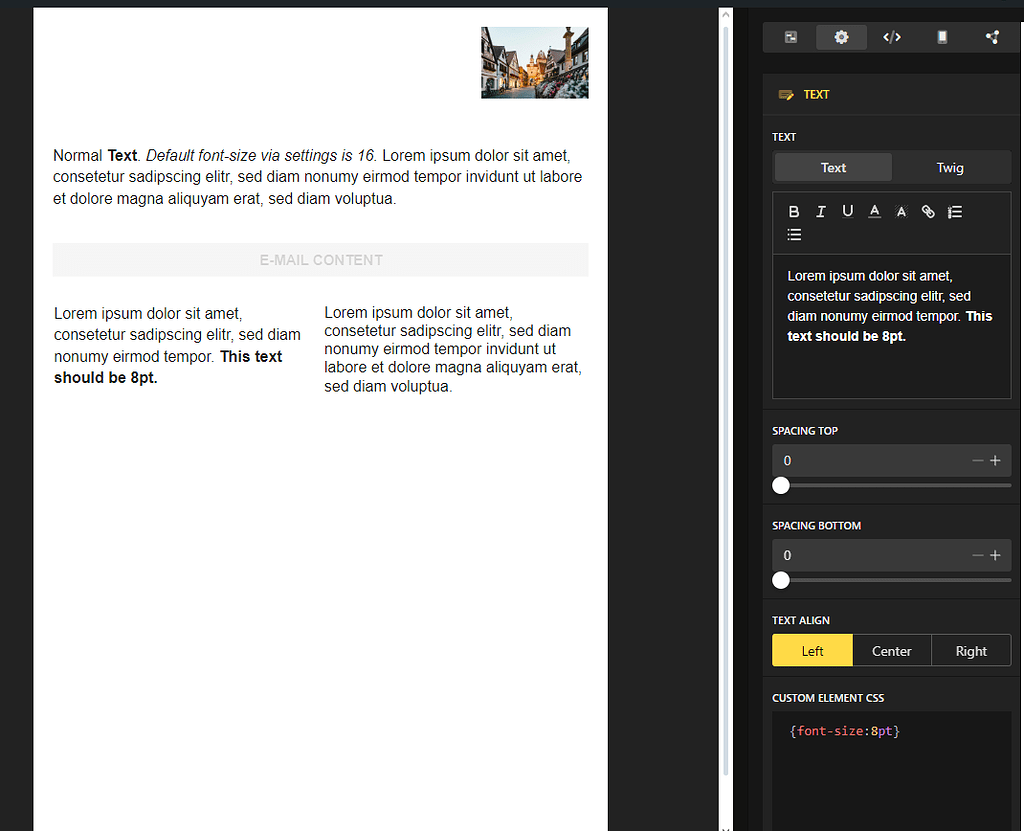Apply underline formatting to the text
This screenshot has width=1024, height=831.
tap(847, 211)
